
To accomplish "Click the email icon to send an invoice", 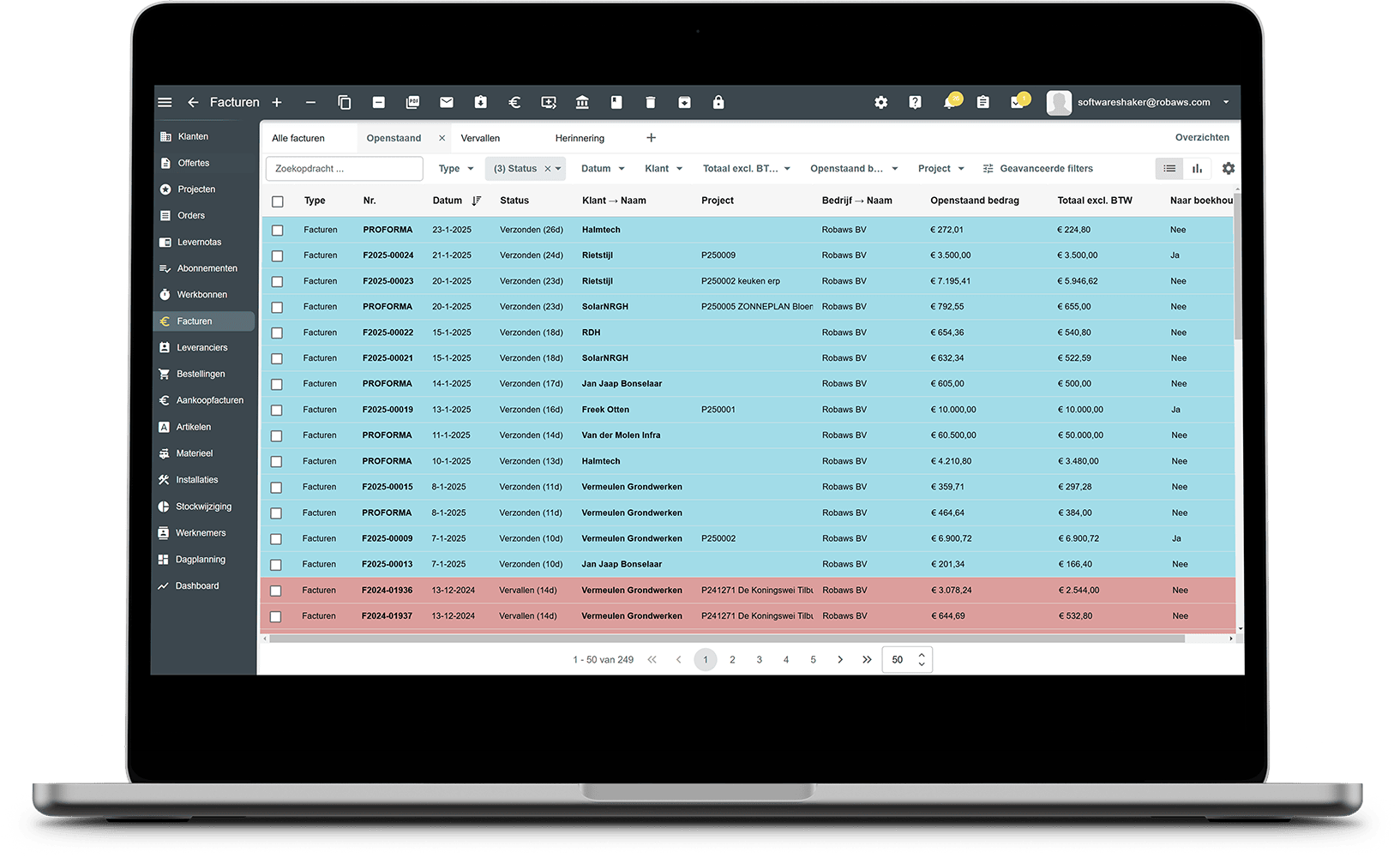I will coord(447,102).
